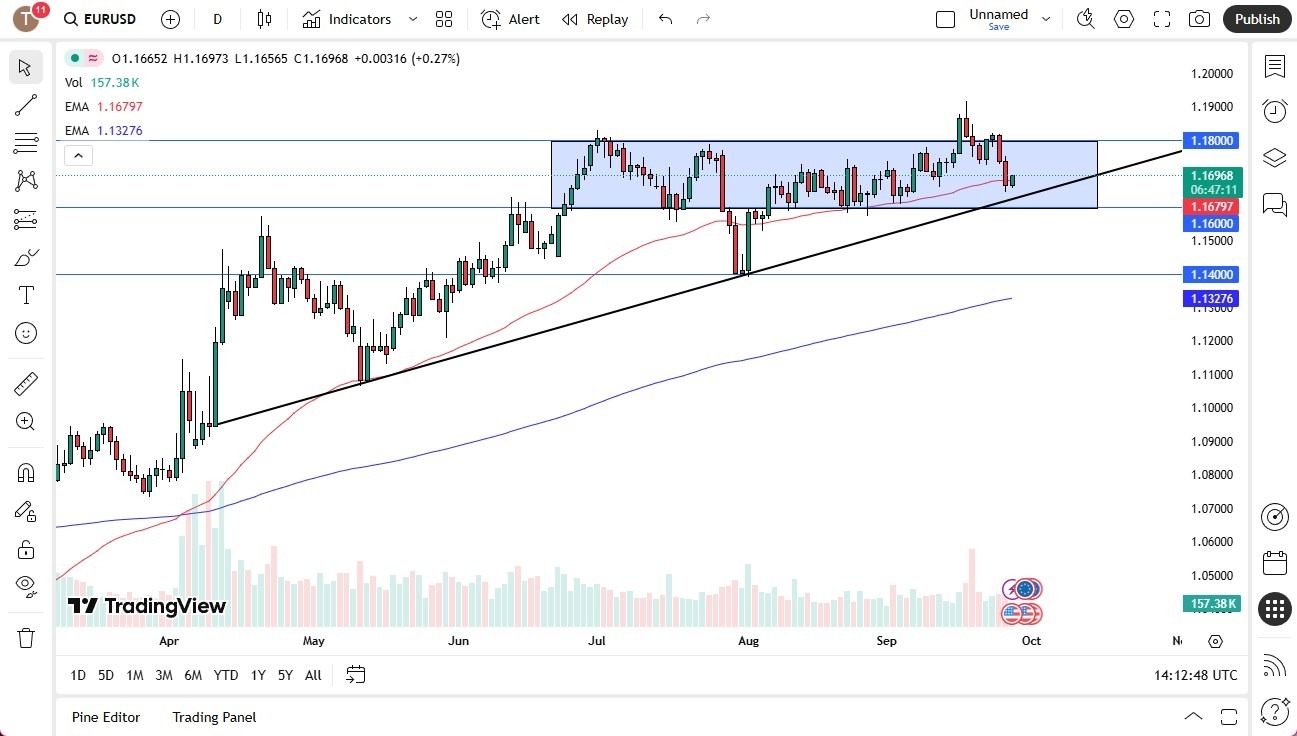Take a chart snapshot with the camera icon
The image size is (1297, 736).
1199,19
